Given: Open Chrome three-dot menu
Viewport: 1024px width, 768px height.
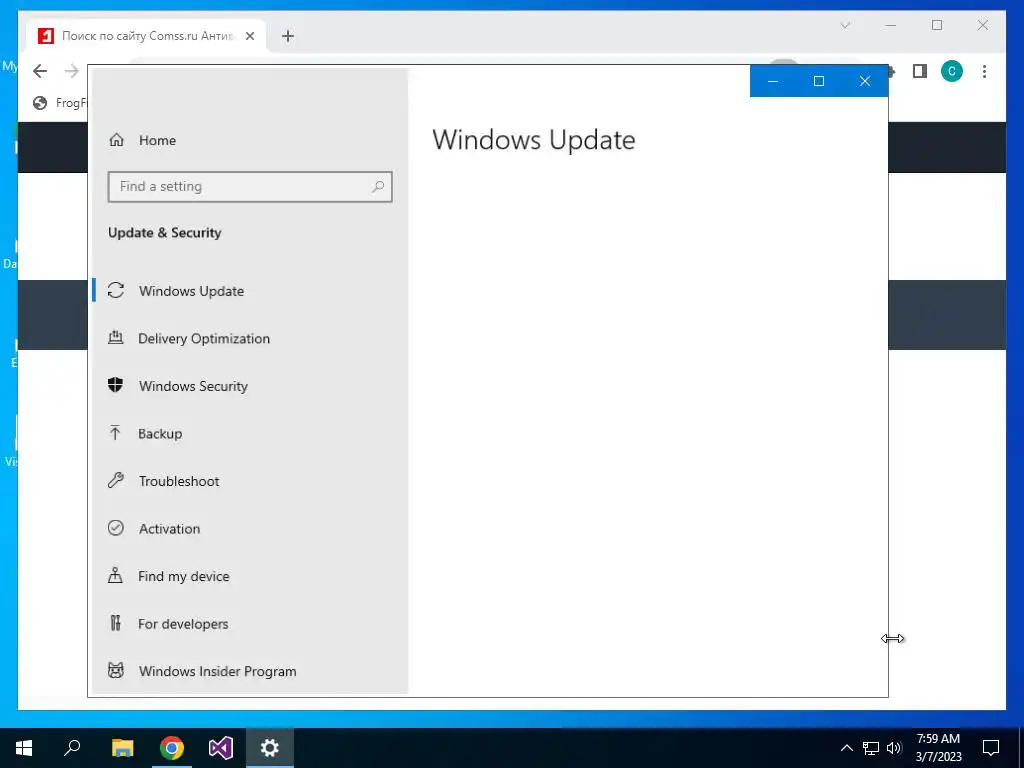Looking at the screenshot, I should 984,71.
